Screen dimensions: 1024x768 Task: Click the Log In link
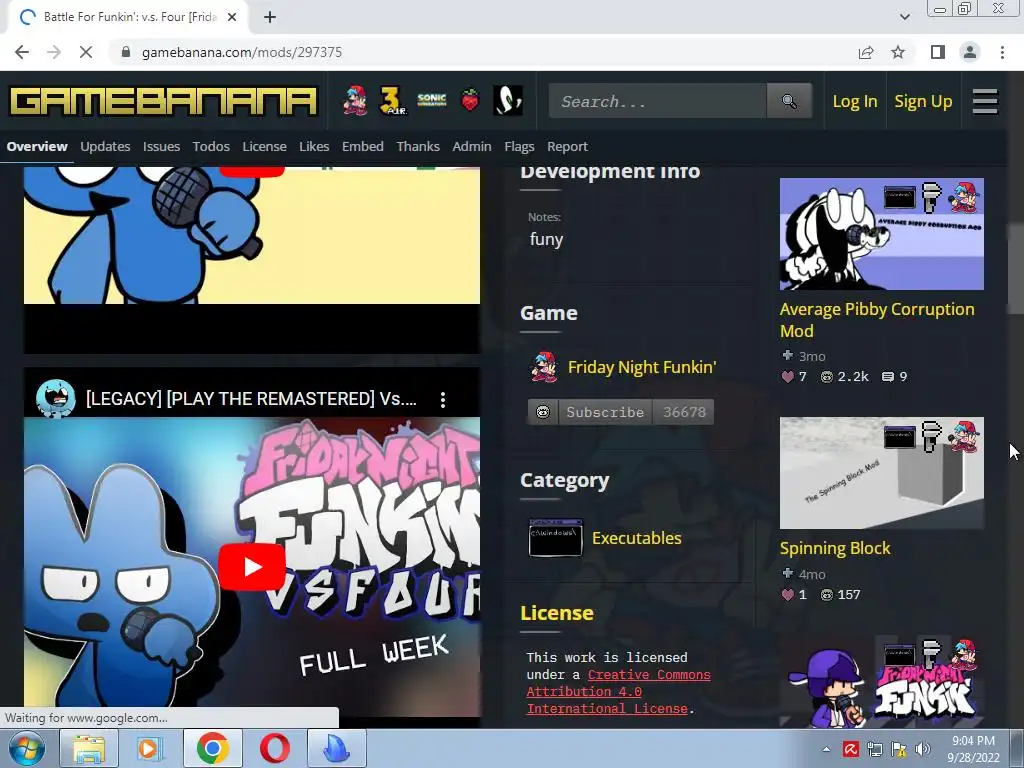(854, 101)
